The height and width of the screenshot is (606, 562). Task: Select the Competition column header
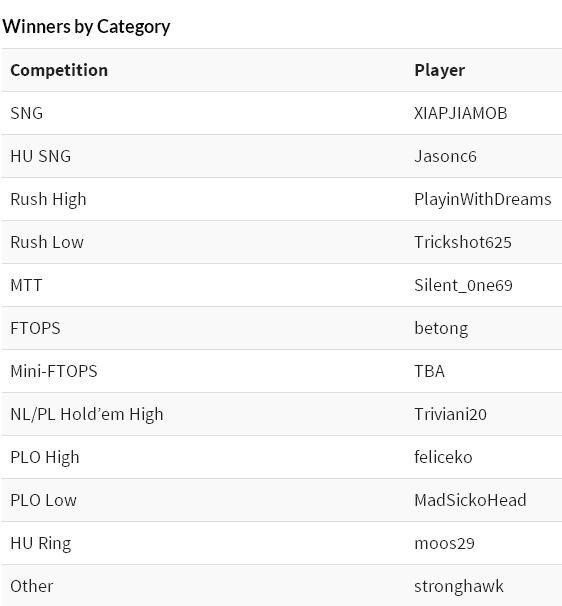[59, 70]
